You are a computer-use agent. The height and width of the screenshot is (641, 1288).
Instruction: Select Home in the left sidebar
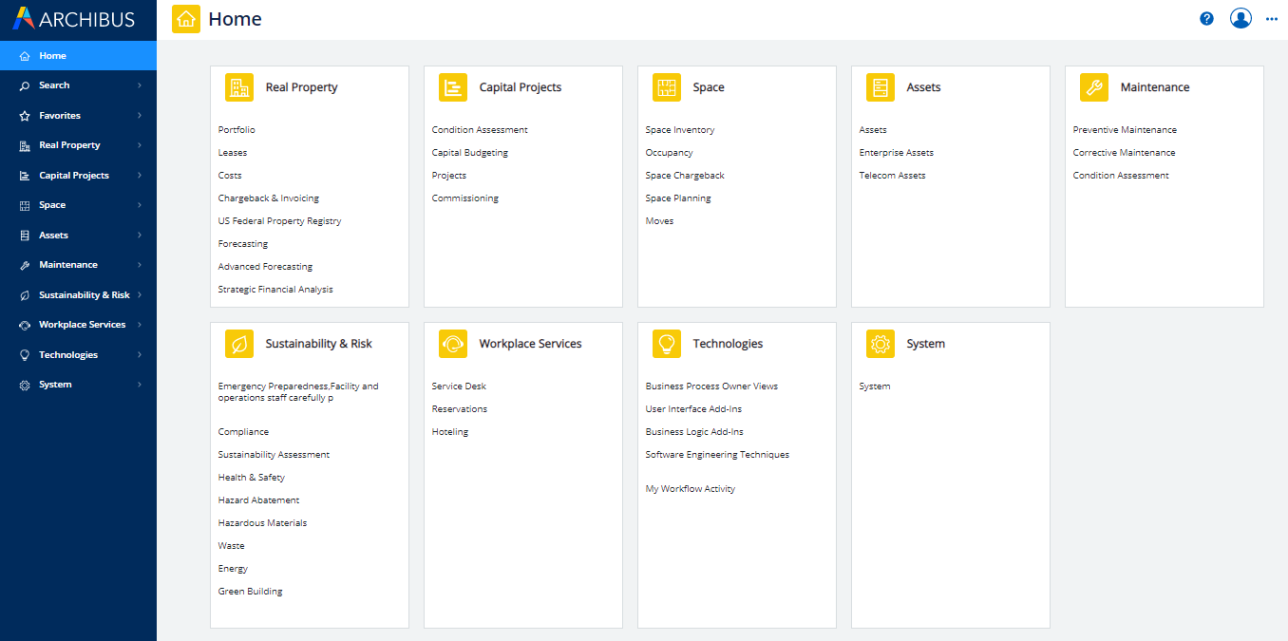tap(53, 56)
